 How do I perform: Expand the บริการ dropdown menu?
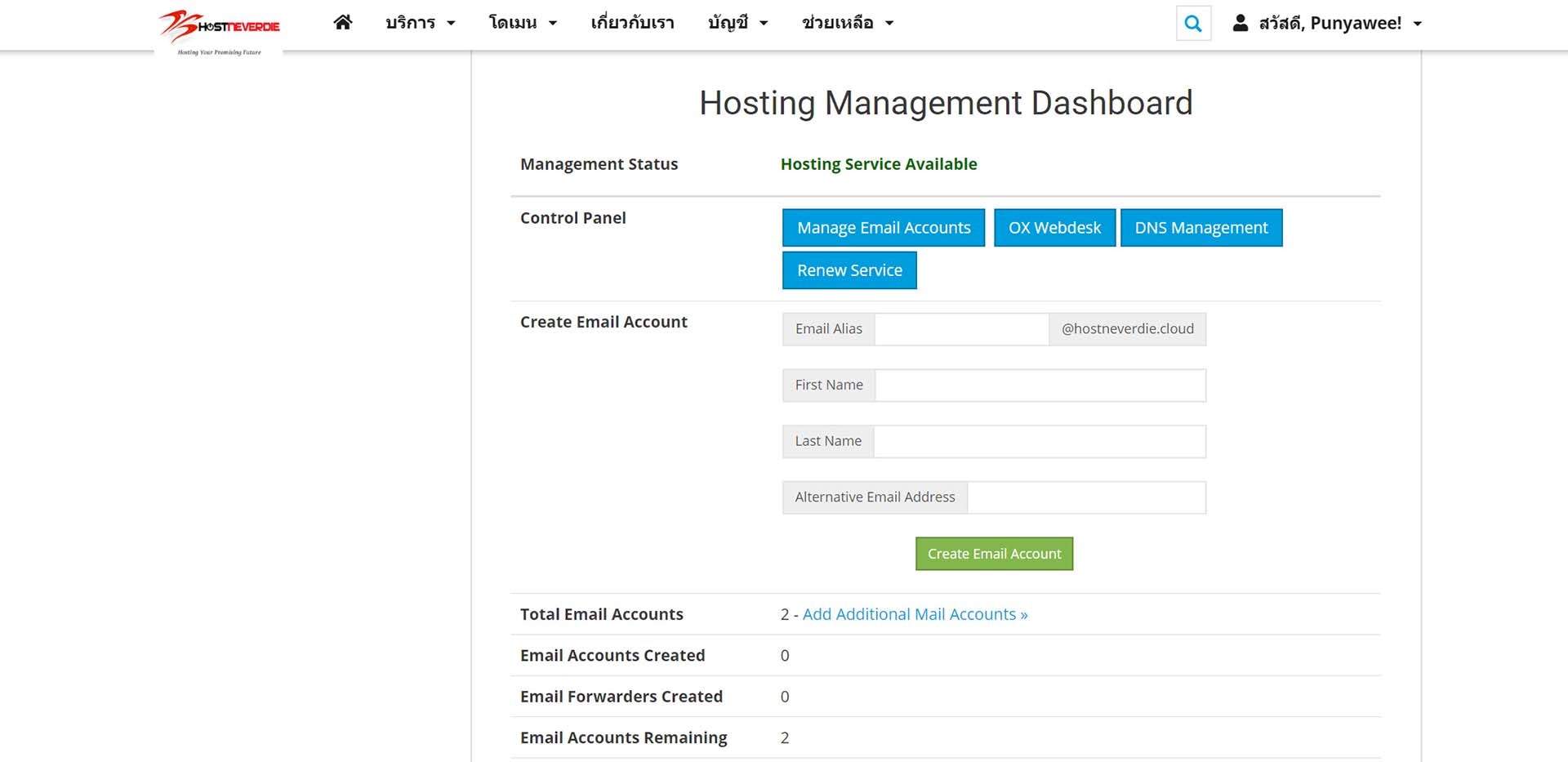click(420, 23)
